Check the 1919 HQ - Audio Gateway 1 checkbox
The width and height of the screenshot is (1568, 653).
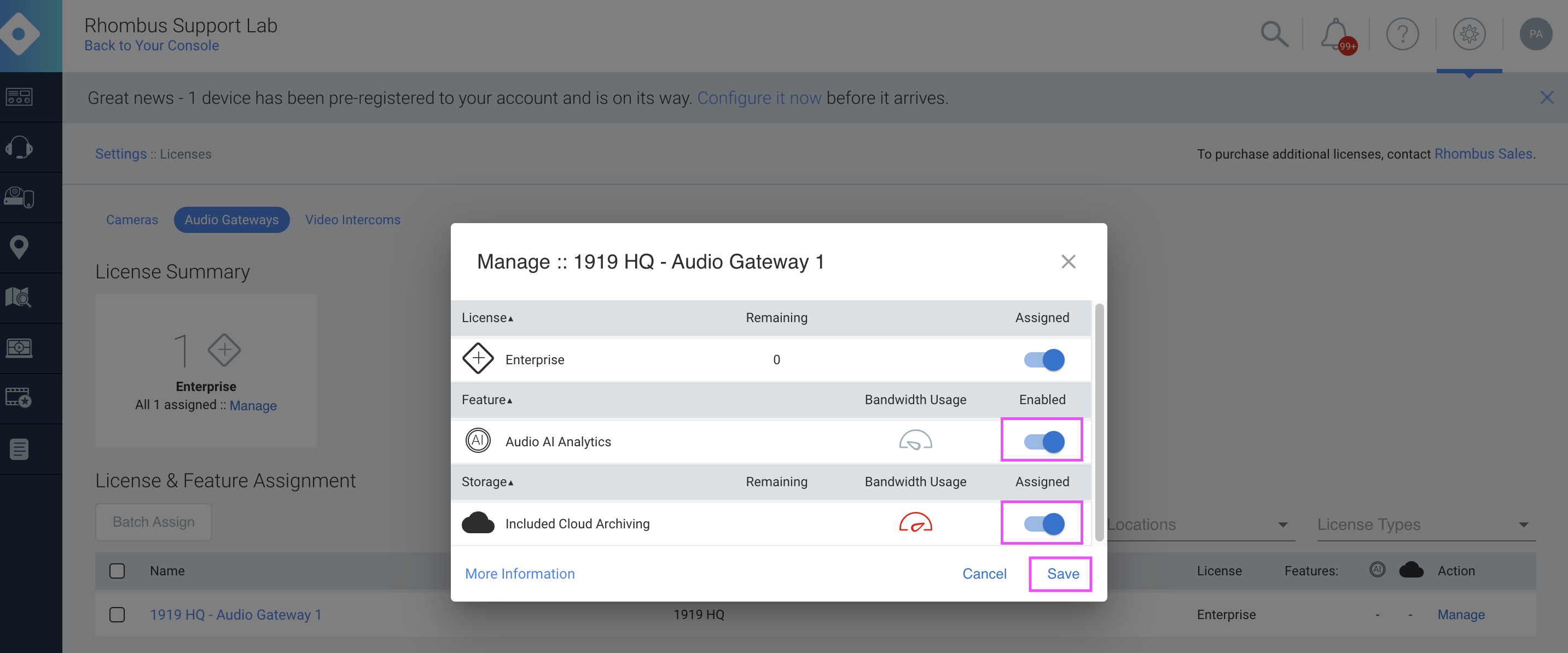[117, 615]
